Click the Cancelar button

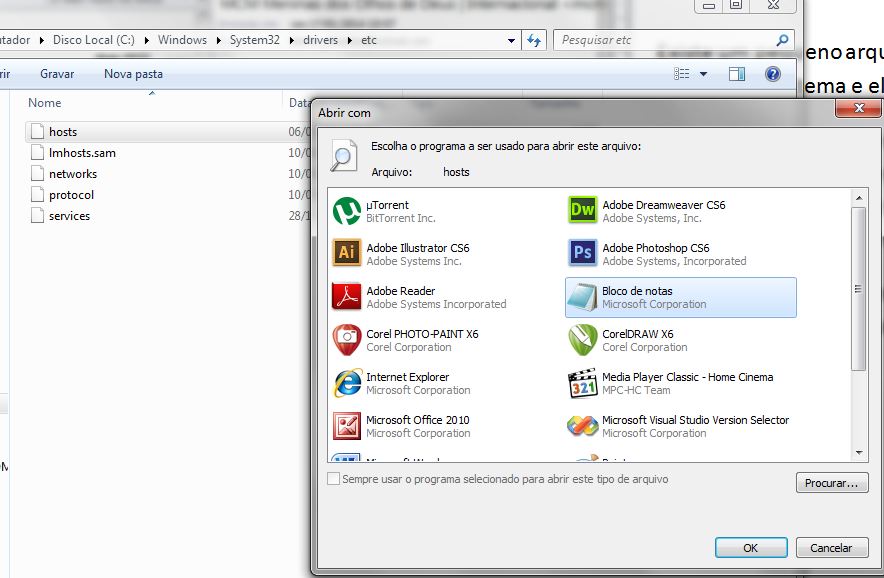pyautogui.click(x=832, y=548)
